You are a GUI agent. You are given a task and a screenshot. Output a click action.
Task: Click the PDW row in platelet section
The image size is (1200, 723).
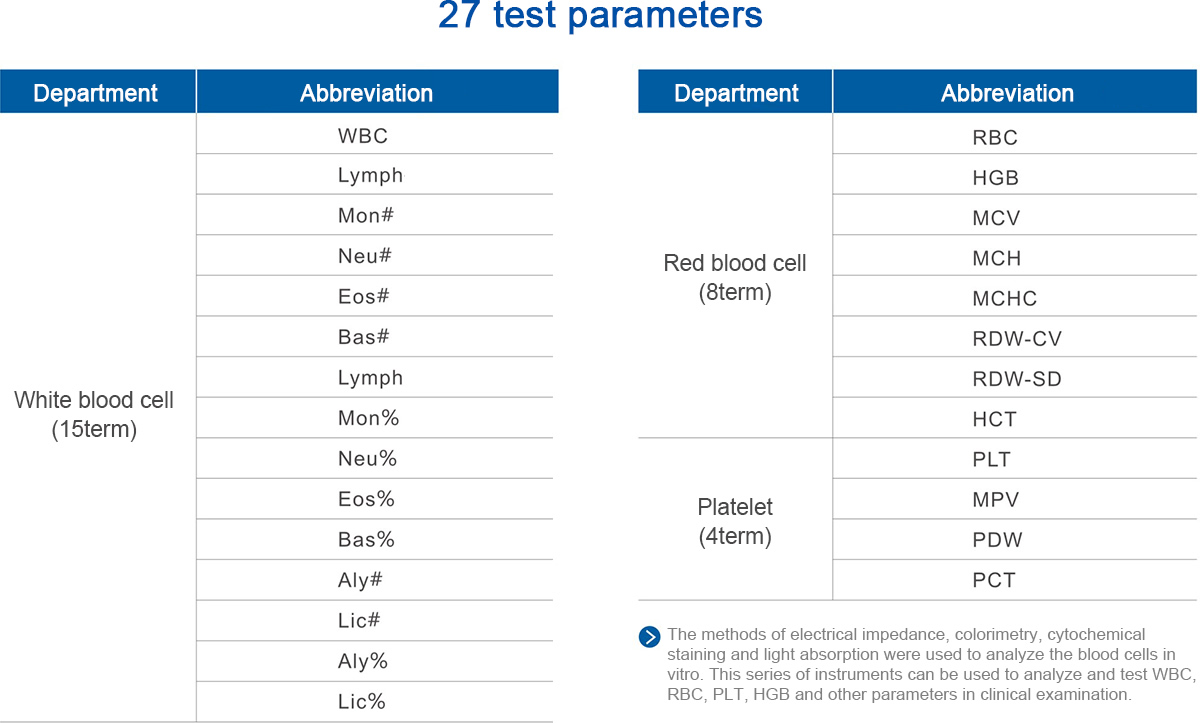click(x=1014, y=540)
